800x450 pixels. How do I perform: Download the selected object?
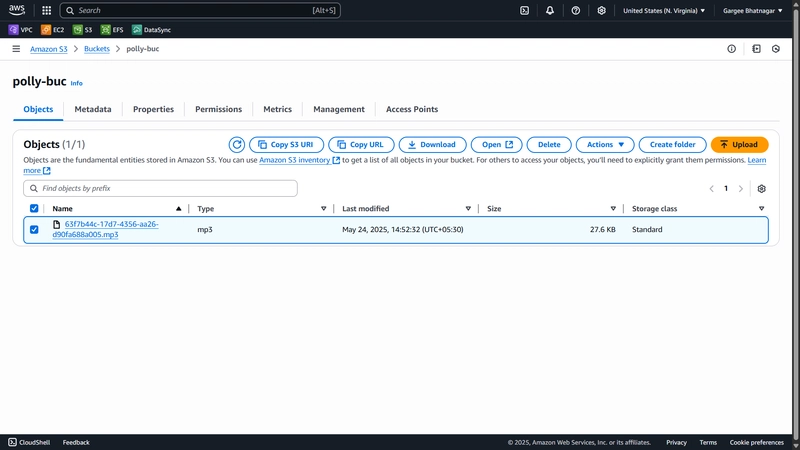(x=433, y=144)
